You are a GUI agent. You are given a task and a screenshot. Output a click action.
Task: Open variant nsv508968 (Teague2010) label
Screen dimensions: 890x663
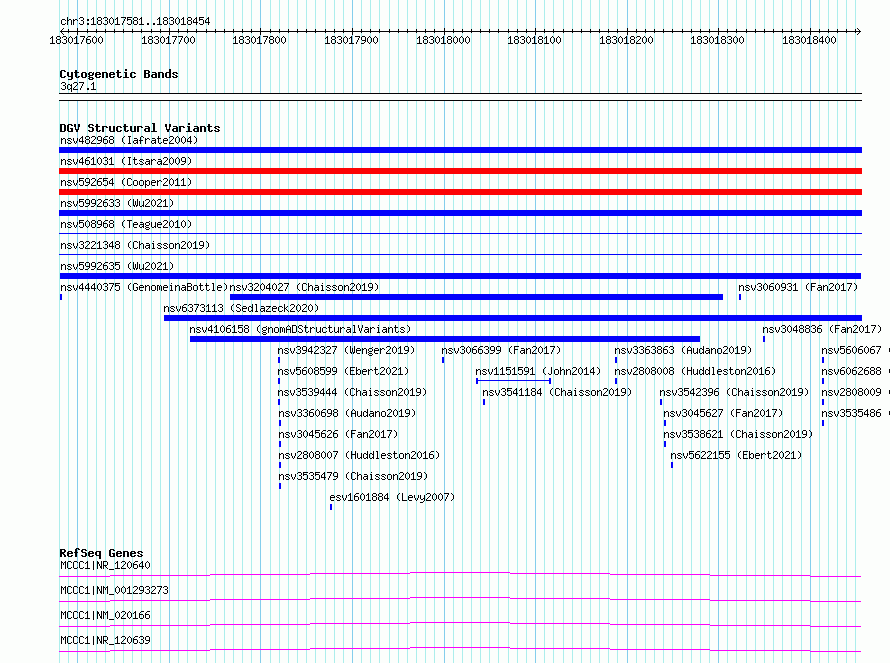coord(126,224)
